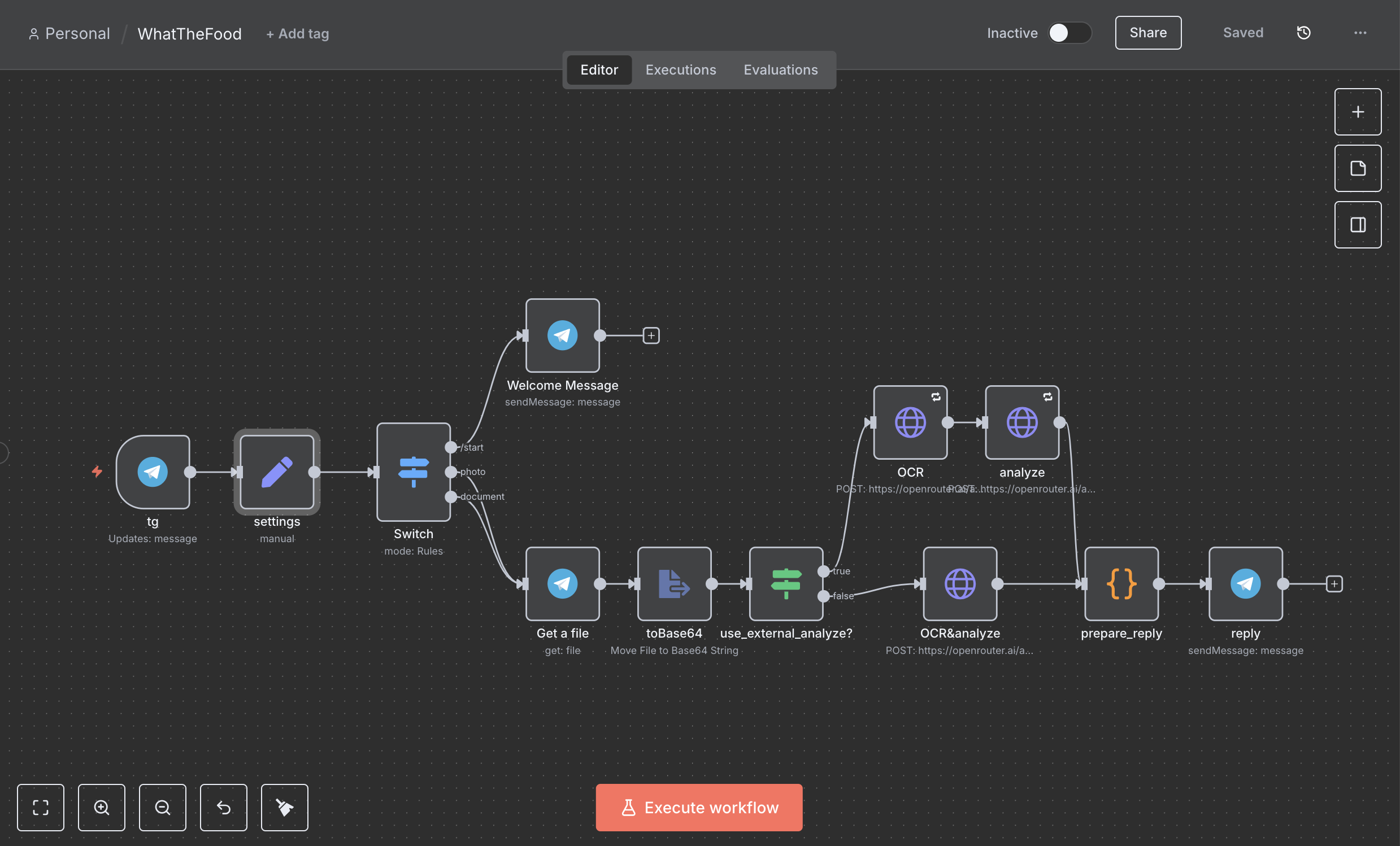Image resolution: width=1400 pixels, height=846 pixels.
Task: Expand plus connector after Welcome Message node
Action: (x=651, y=335)
